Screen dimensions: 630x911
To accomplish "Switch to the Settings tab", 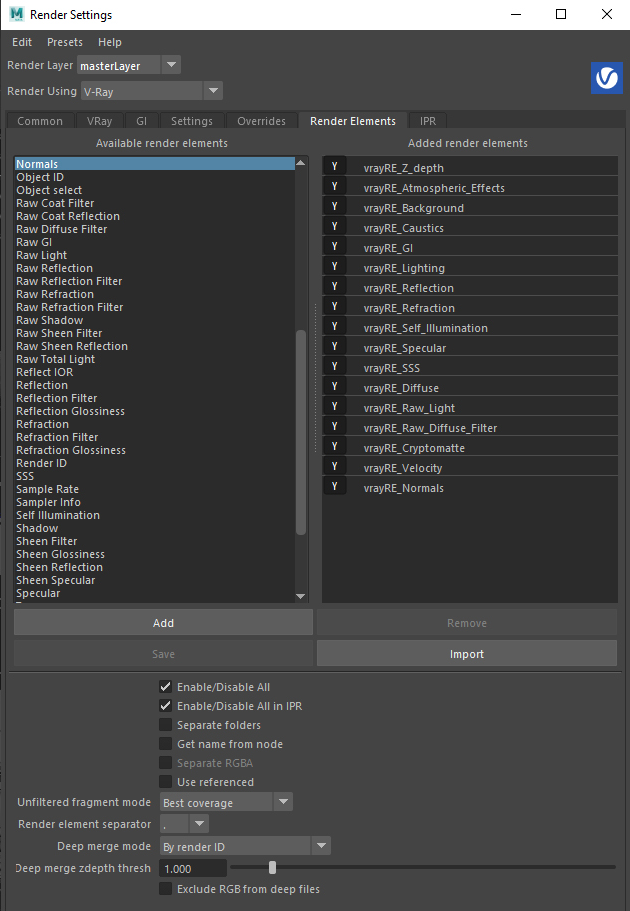I will (191, 121).
